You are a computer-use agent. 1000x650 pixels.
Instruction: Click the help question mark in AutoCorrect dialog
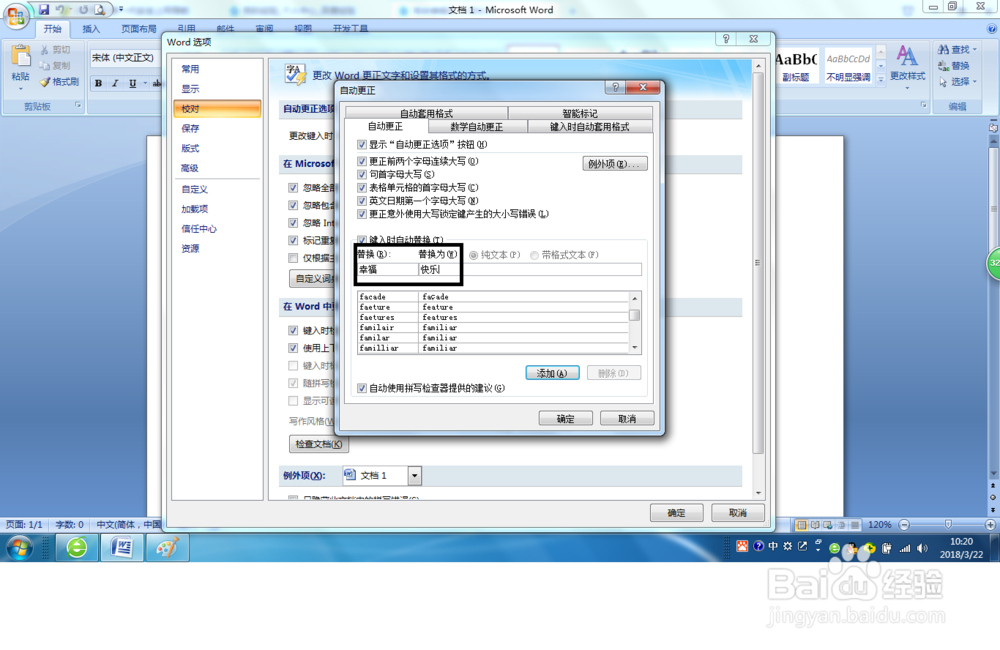pos(615,87)
